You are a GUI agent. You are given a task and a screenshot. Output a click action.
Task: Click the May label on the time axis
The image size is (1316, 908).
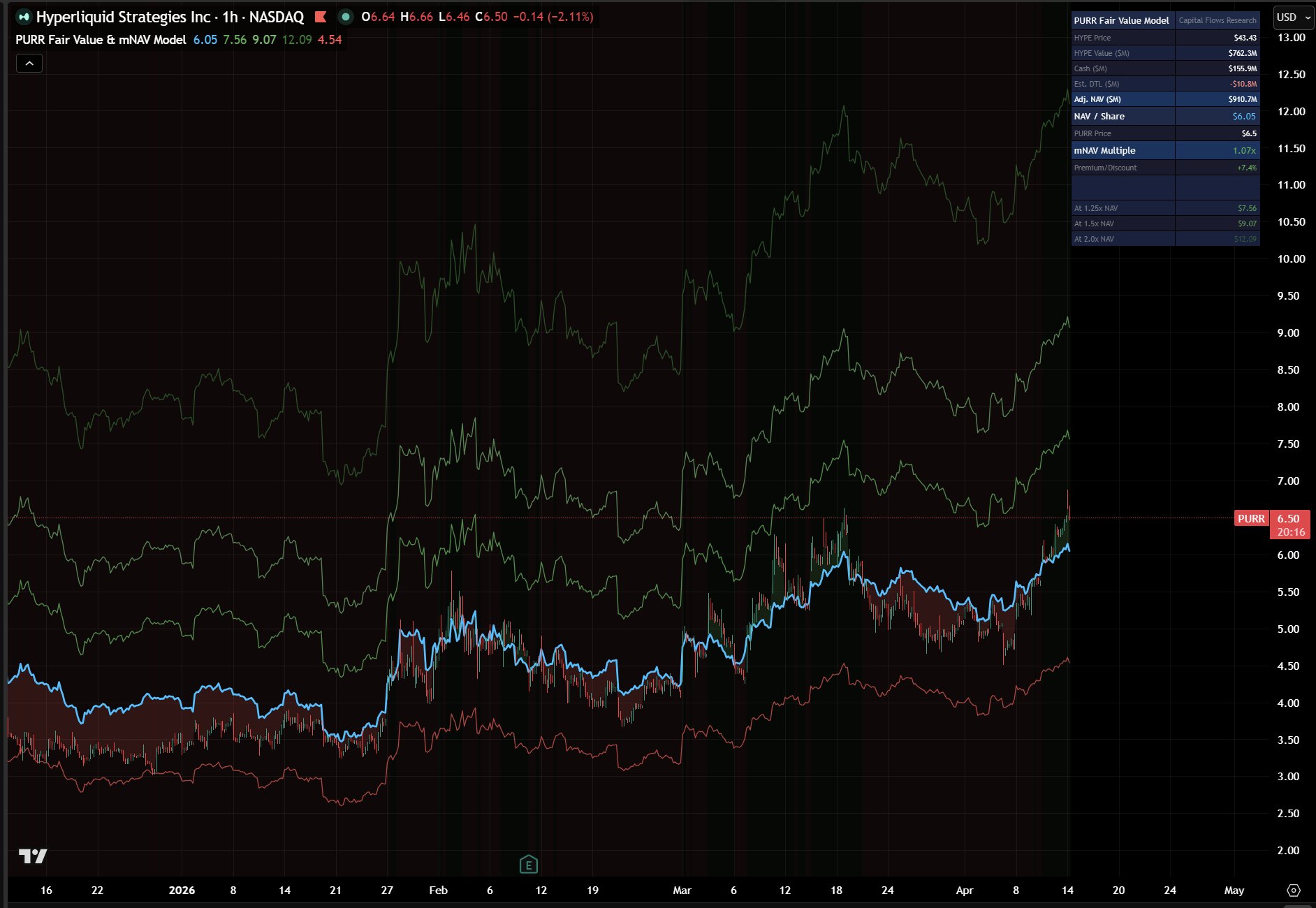pos(1234,891)
